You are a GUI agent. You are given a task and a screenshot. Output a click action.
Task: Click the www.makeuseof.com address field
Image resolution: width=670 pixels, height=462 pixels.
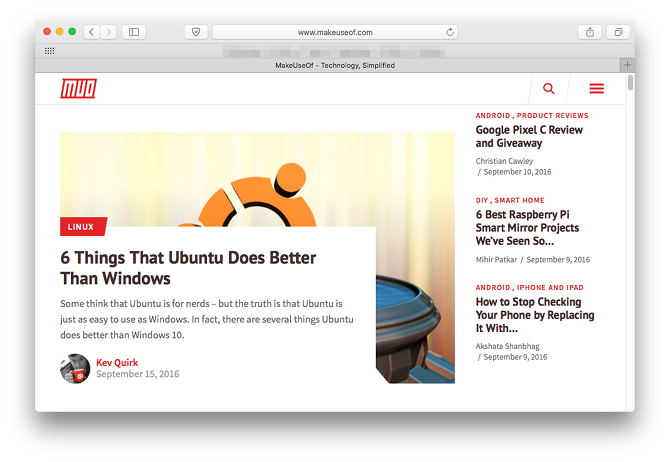pyautogui.click(x=335, y=32)
